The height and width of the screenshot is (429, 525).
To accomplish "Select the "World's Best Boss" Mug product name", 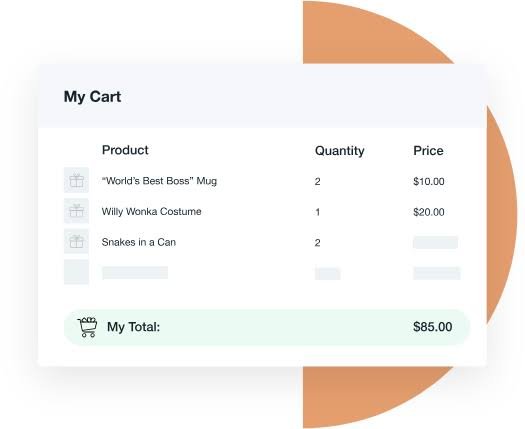I will point(159,181).
